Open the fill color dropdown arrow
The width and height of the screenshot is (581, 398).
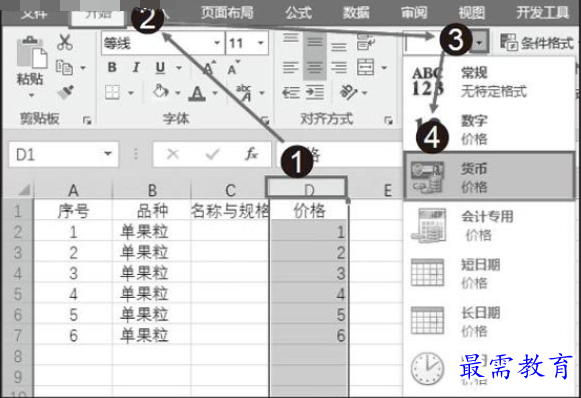pyautogui.click(x=178, y=93)
